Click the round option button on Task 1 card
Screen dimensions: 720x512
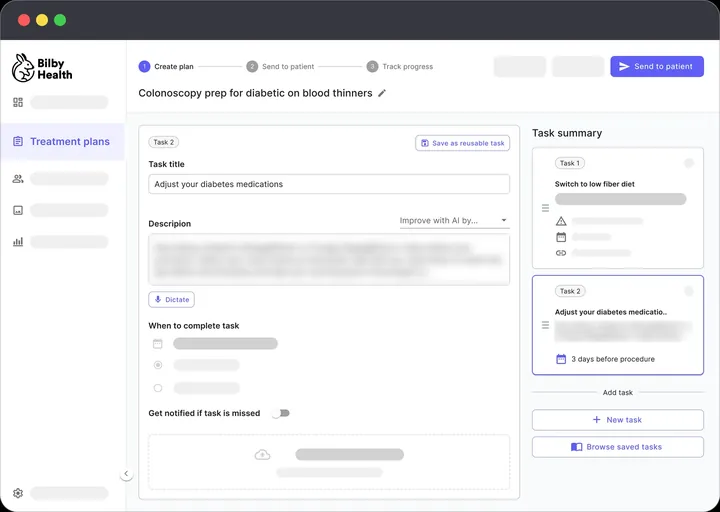pos(689,163)
